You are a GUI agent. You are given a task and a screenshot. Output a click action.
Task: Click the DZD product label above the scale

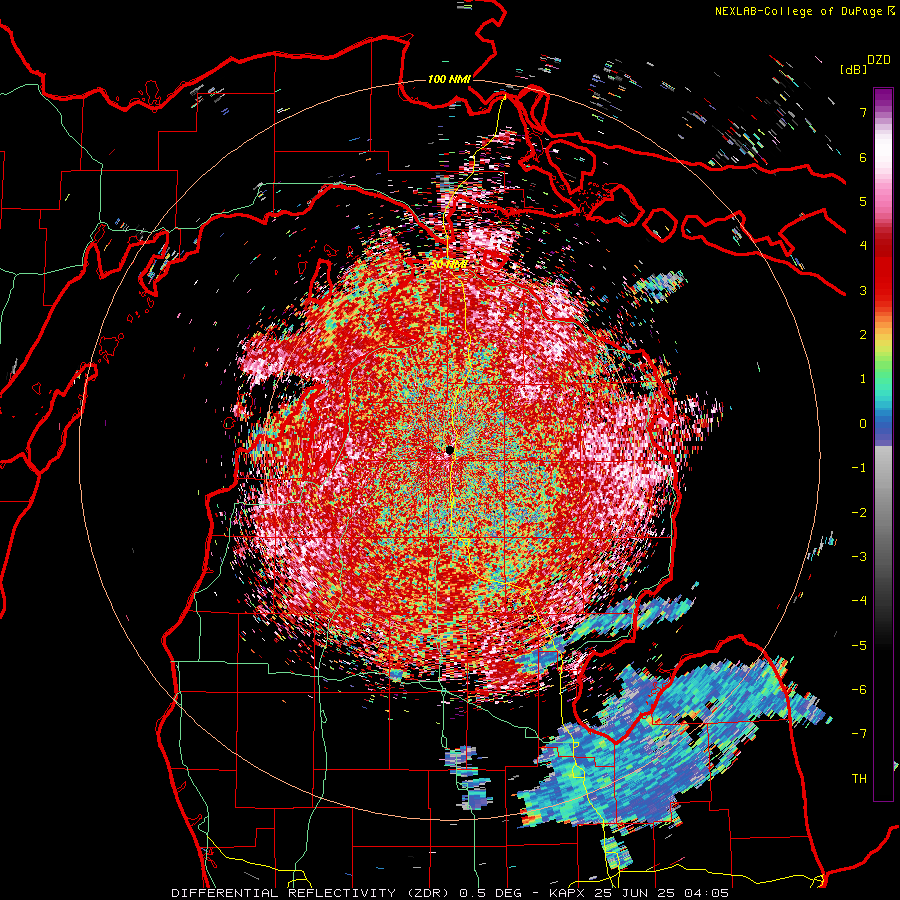pos(879,60)
